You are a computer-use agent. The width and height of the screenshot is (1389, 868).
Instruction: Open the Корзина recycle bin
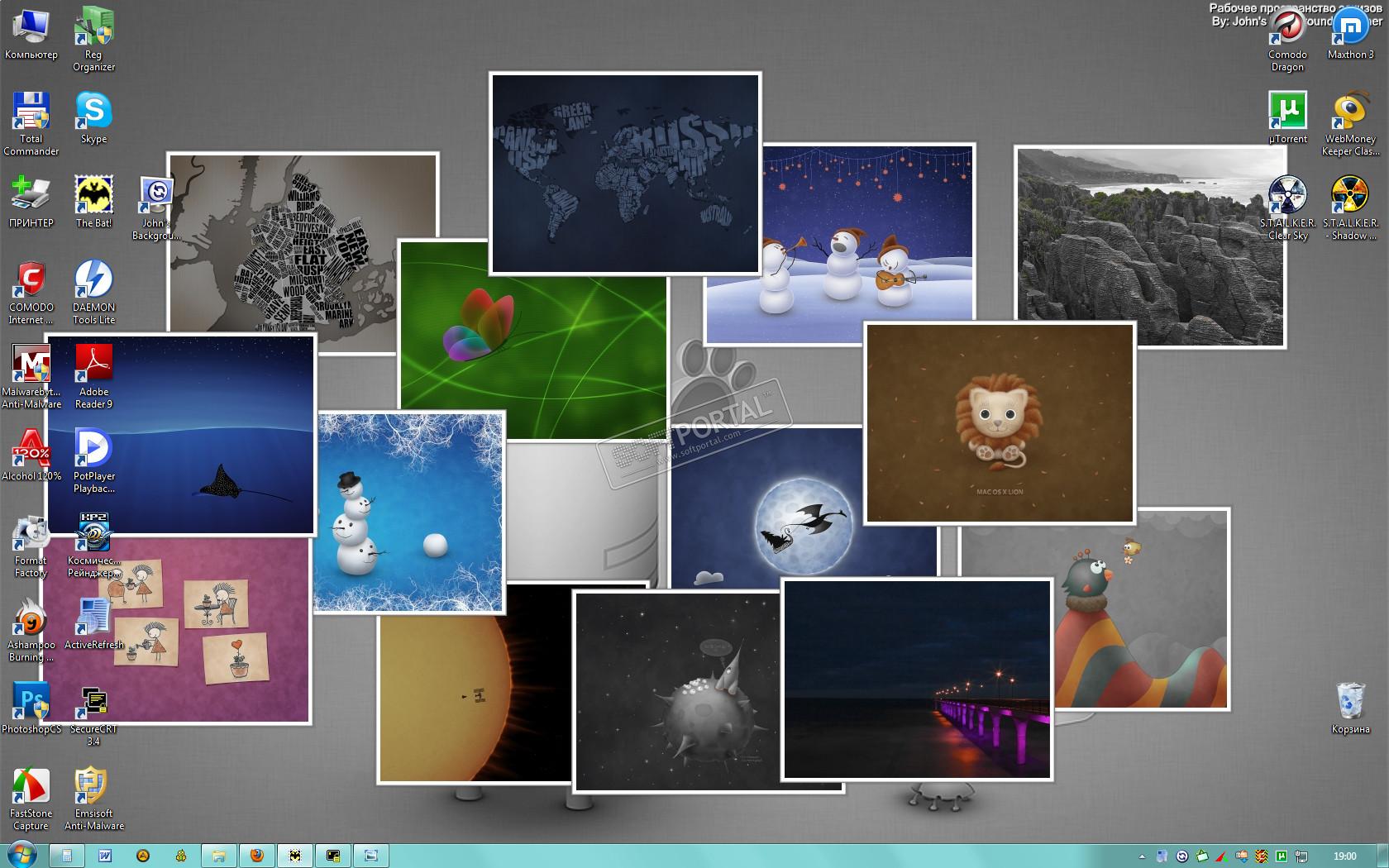click(x=1350, y=708)
